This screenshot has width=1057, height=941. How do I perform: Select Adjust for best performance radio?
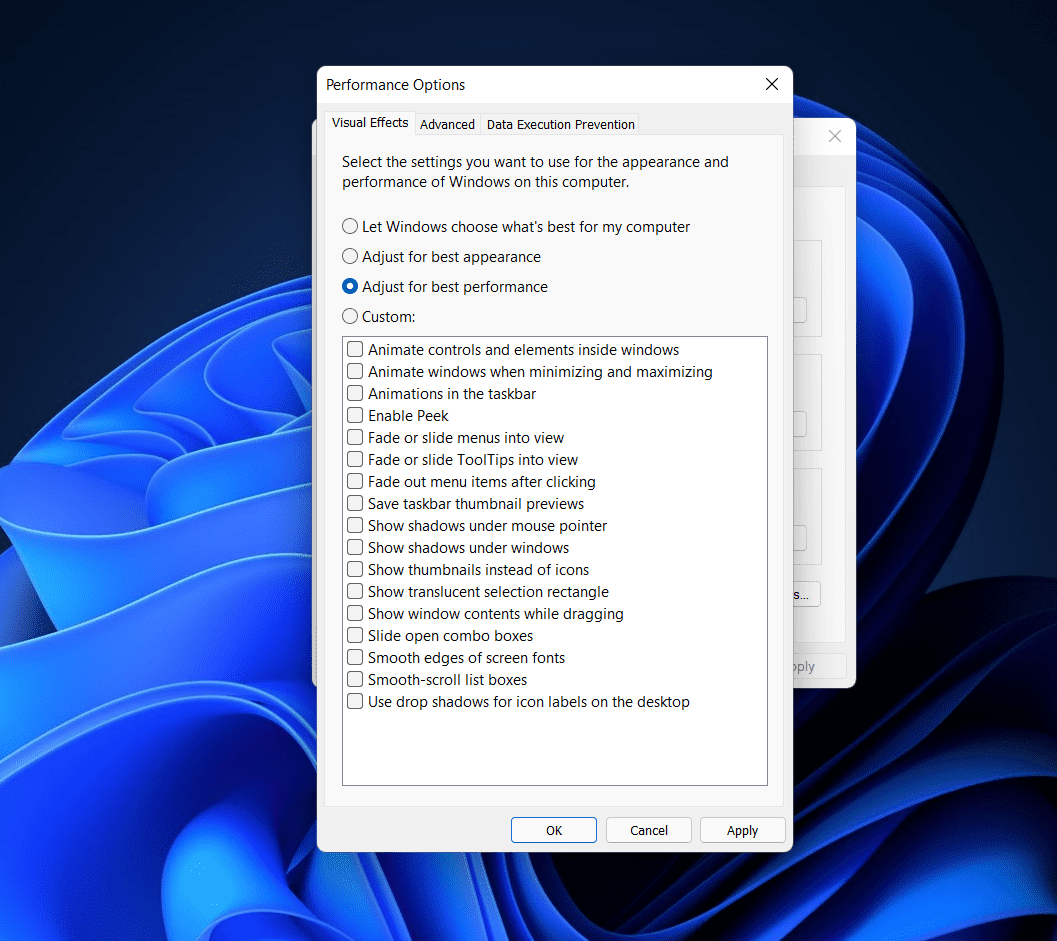coord(350,287)
